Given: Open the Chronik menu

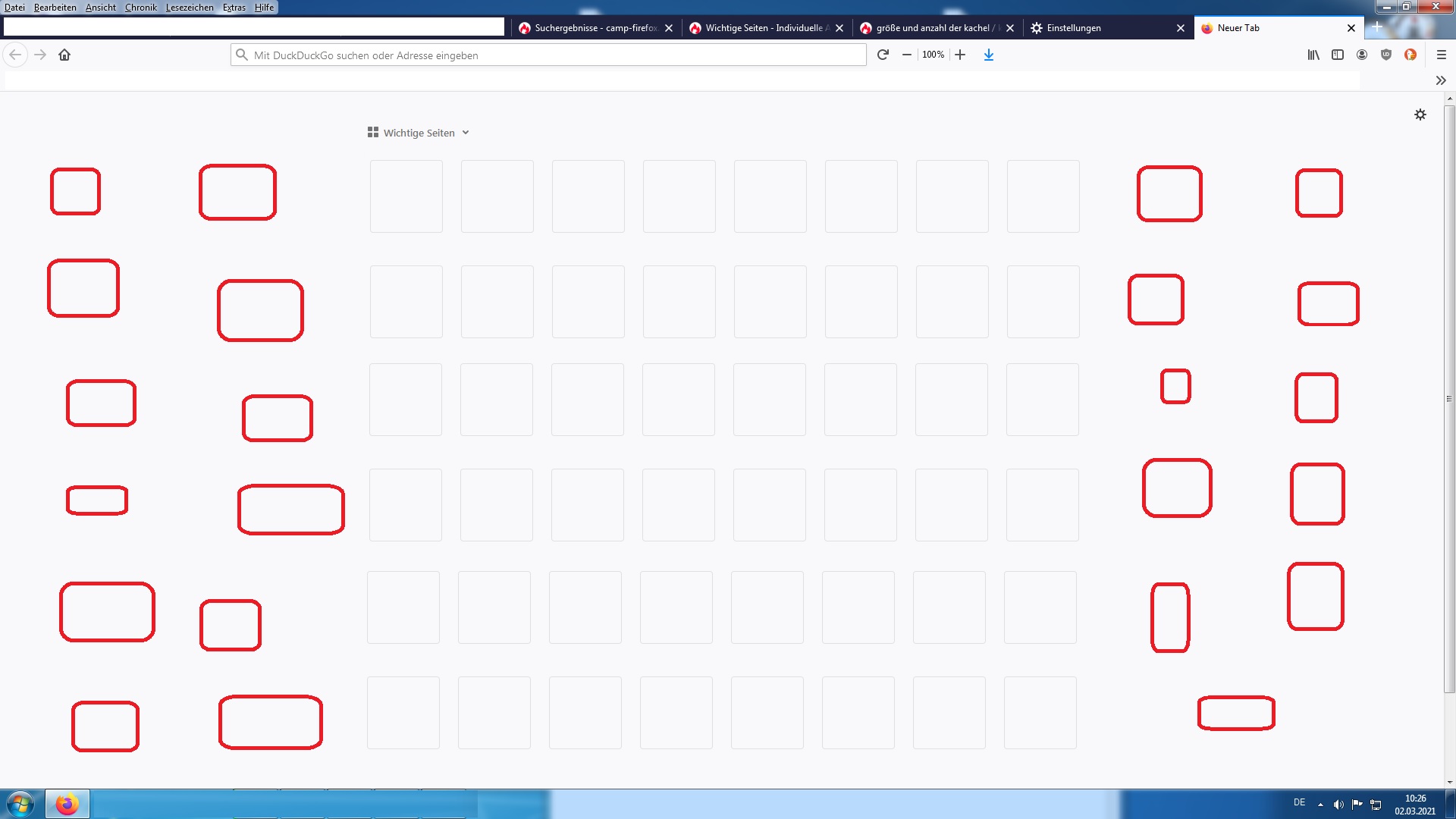Looking at the screenshot, I should pyautogui.click(x=141, y=8).
